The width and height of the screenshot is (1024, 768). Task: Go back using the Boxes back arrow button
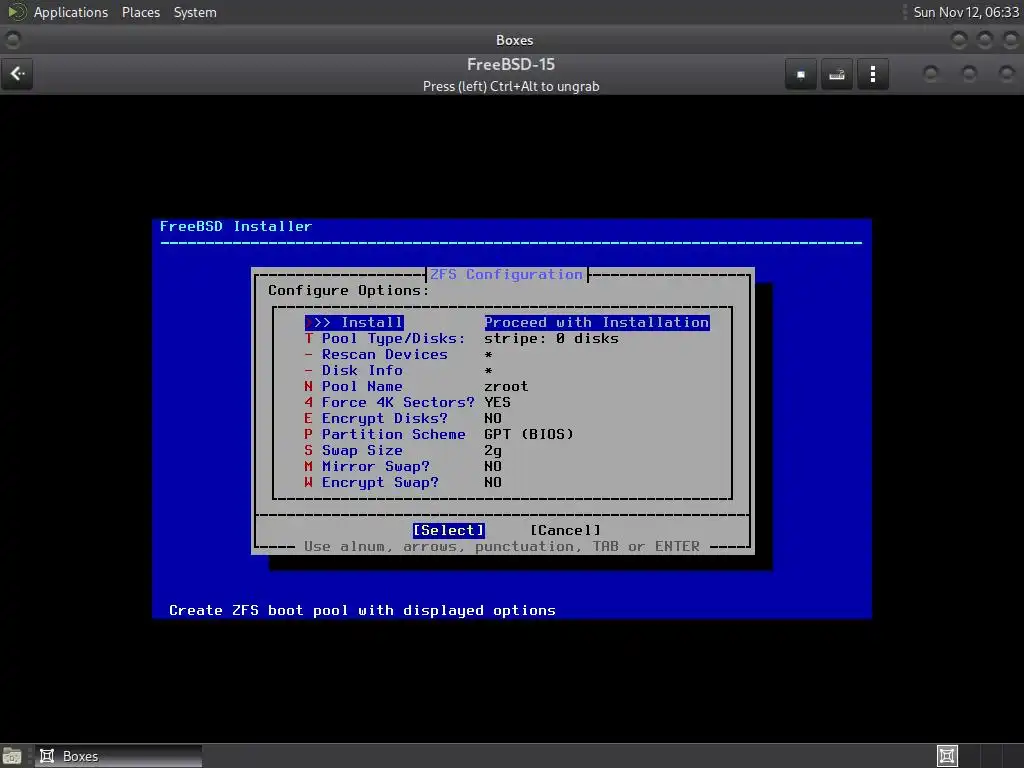pos(18,74)
